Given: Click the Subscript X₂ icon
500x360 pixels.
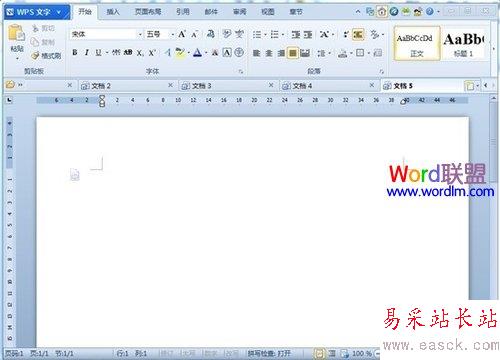Looking at the screenshot, I should 140,53.
